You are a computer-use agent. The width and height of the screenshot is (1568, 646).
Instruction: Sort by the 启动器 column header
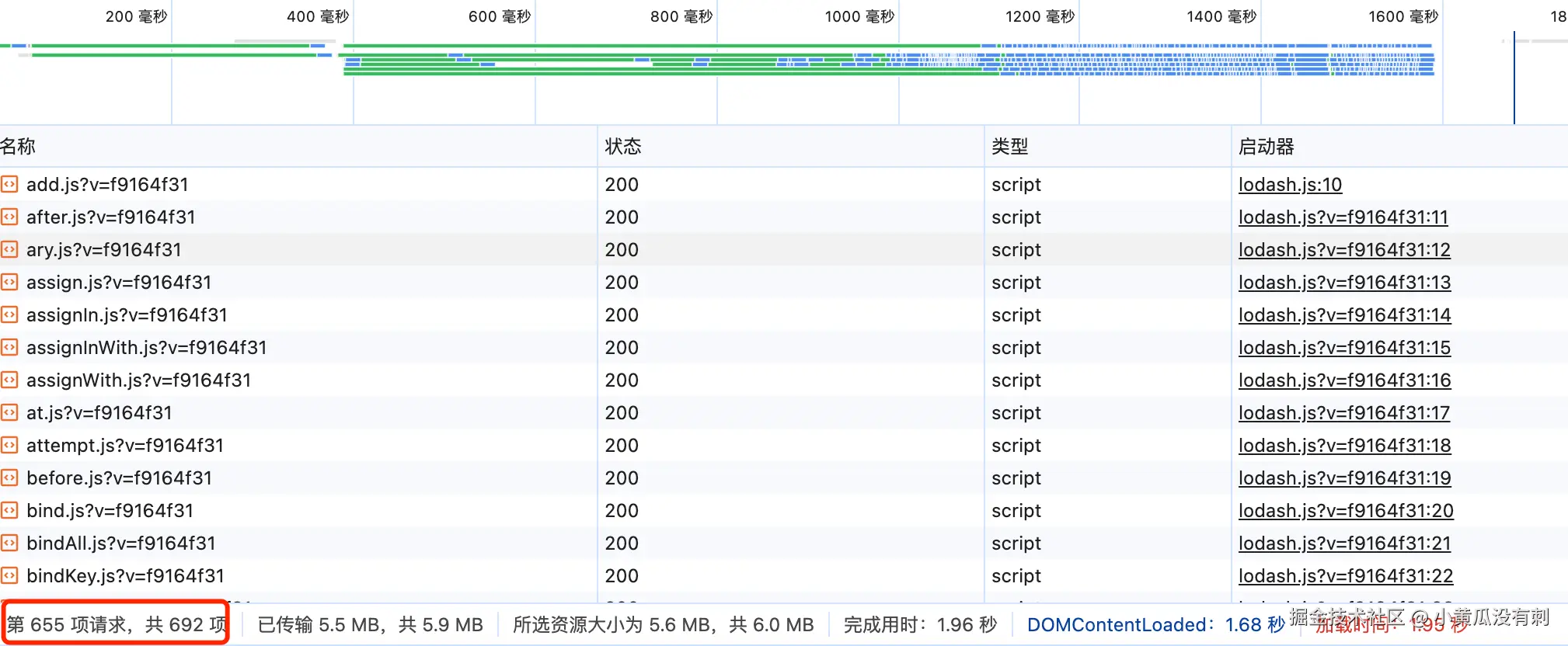click(x=1400, y=146)
